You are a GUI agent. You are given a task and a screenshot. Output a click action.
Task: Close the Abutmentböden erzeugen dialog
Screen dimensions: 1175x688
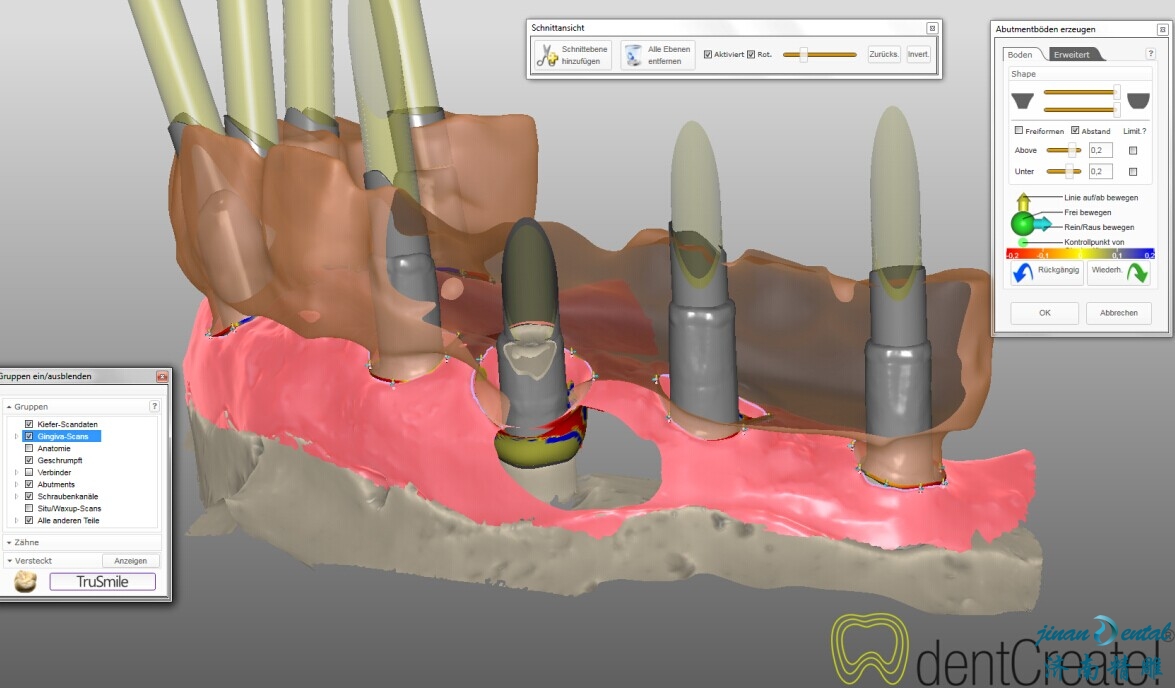coord(1162,29)
